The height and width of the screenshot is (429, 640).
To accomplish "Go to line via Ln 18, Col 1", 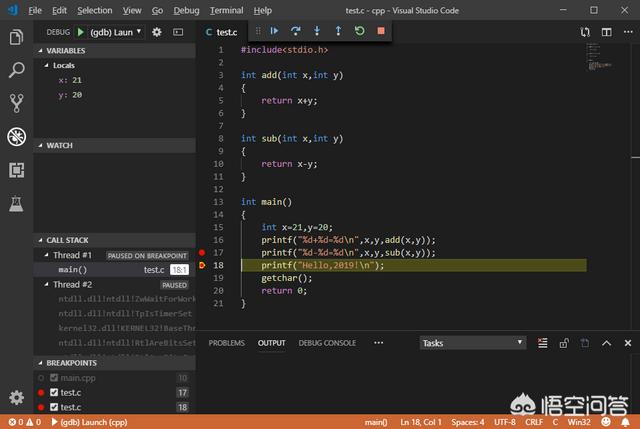I will coord(421,422).
